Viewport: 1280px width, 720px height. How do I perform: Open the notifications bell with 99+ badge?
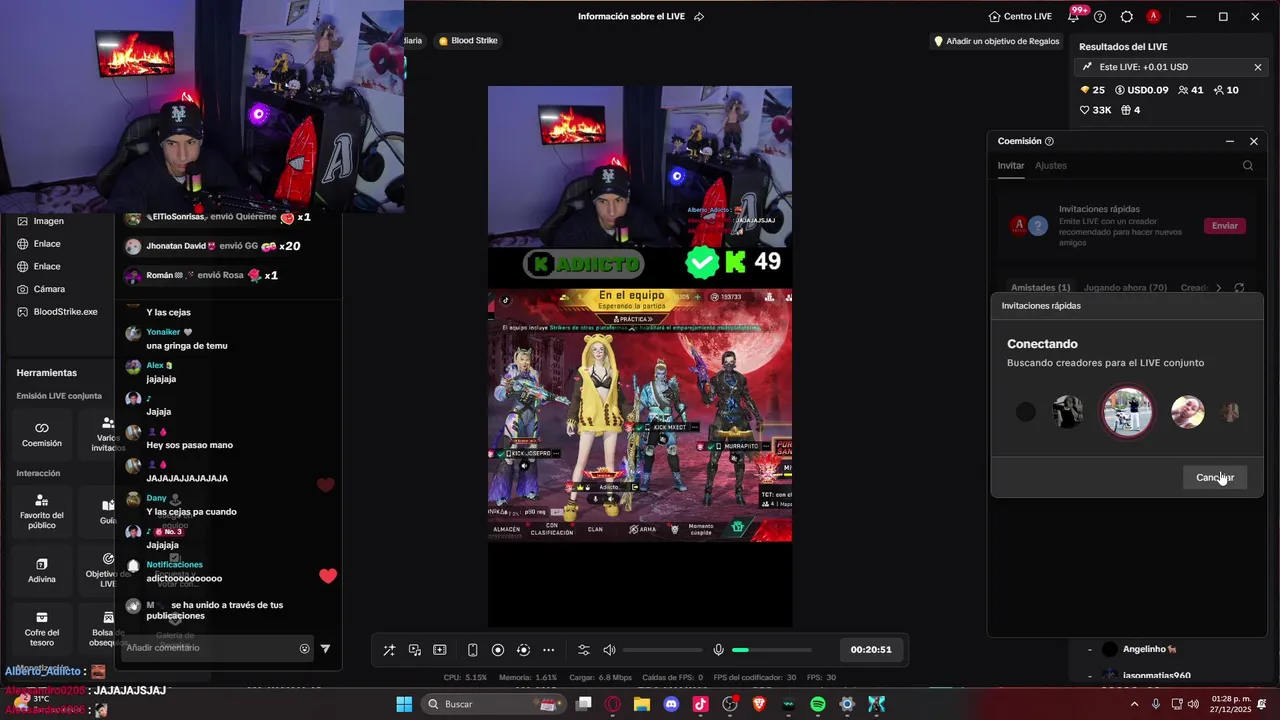click(1074, 16)
